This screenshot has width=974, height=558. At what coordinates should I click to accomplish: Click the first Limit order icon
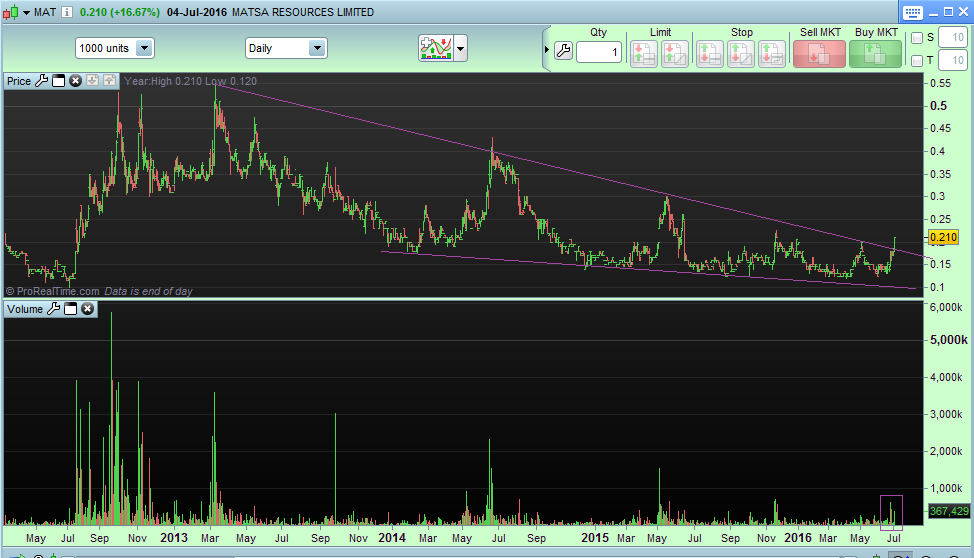[644, 54]
